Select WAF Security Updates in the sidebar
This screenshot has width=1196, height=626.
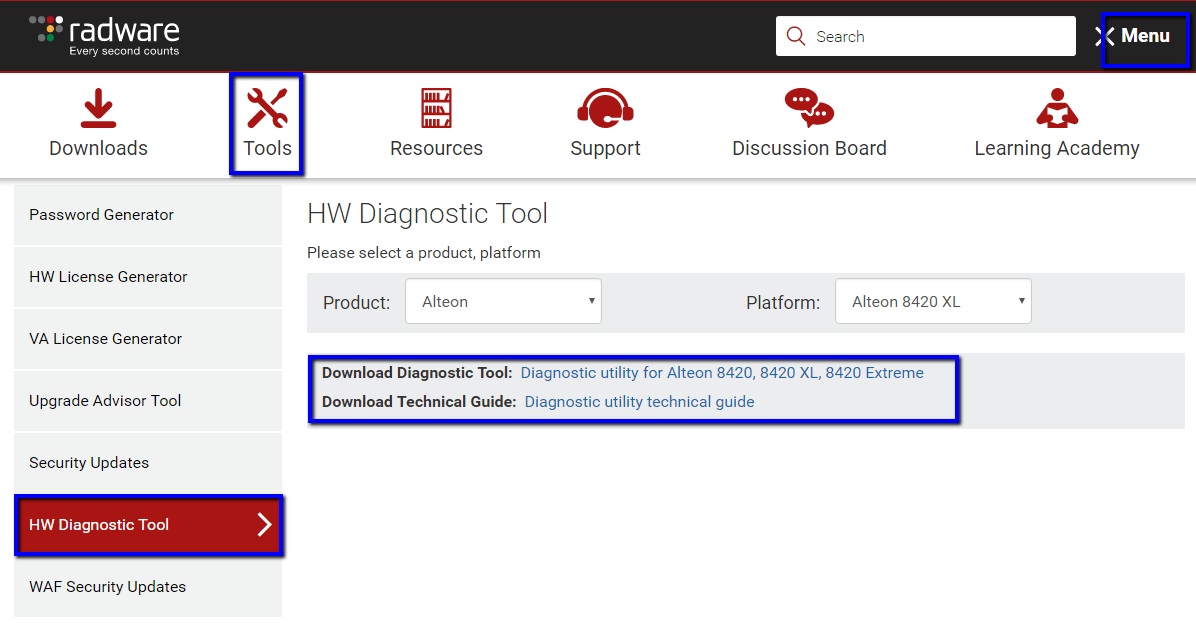pos(107,587)
